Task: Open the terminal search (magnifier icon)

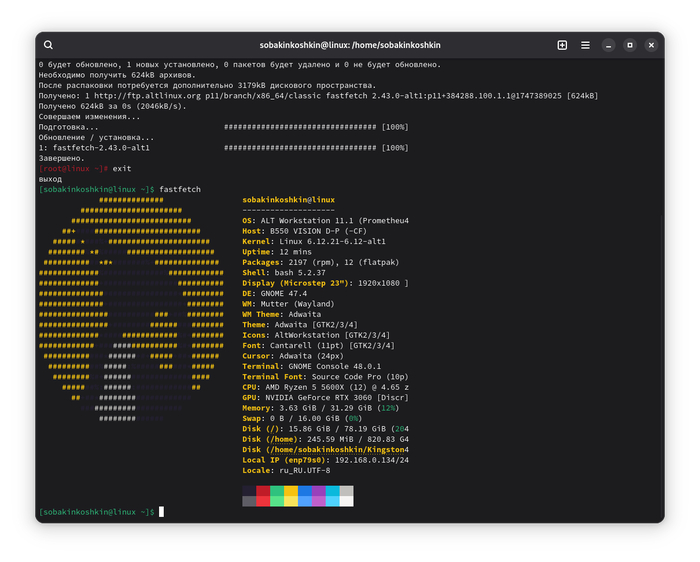Action: (49, 45)
